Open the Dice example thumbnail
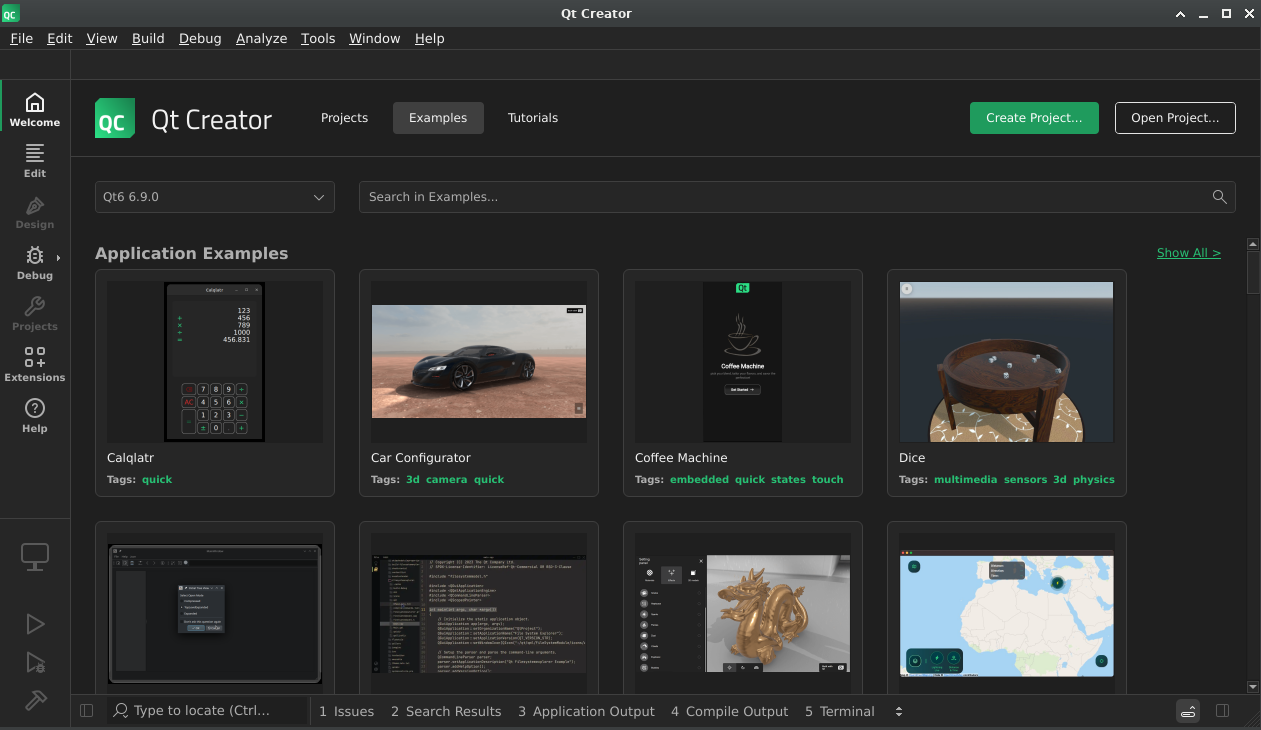The image size is (1261, 730). 1007,362
